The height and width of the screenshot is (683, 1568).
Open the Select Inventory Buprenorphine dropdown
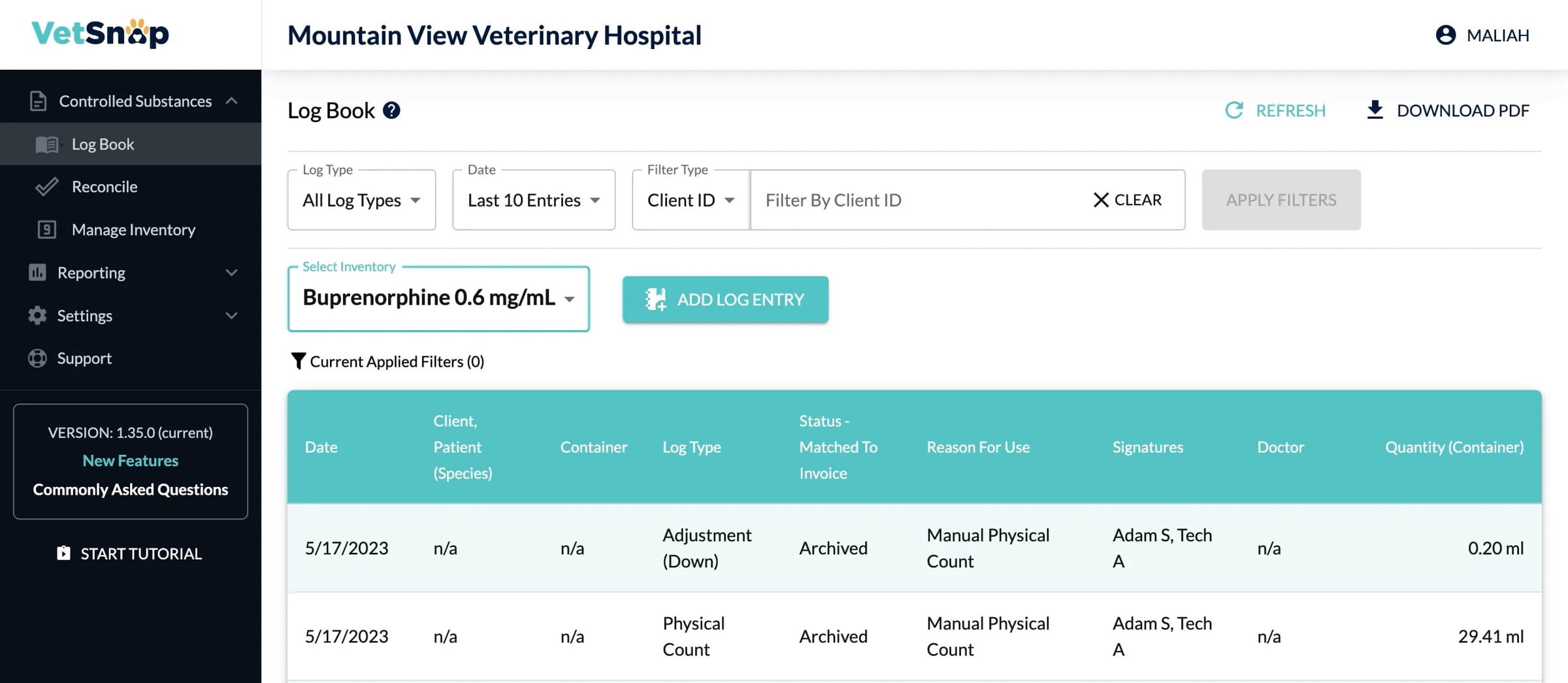point(438,298)
